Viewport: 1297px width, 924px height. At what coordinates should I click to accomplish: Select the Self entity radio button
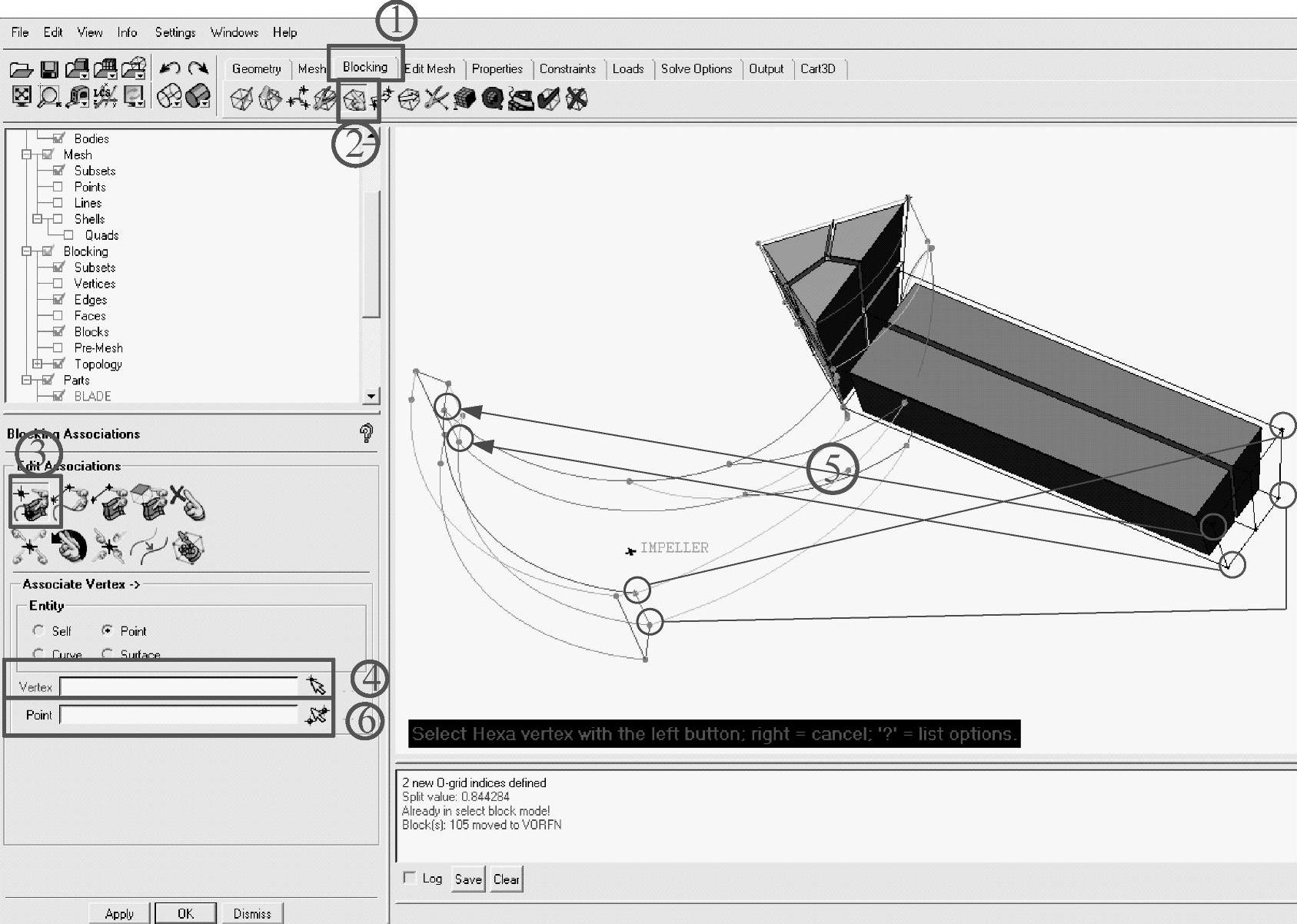[38, 630]
